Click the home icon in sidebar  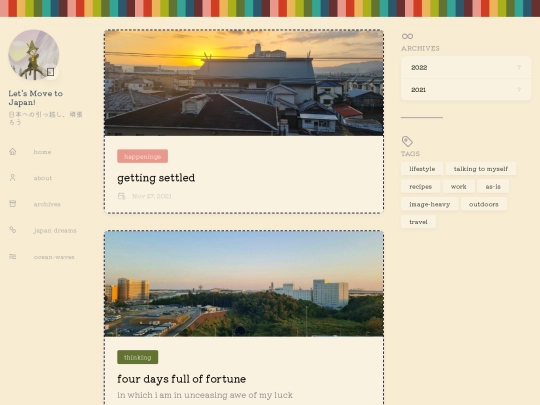pyautogui.click(x=13, y=152)
